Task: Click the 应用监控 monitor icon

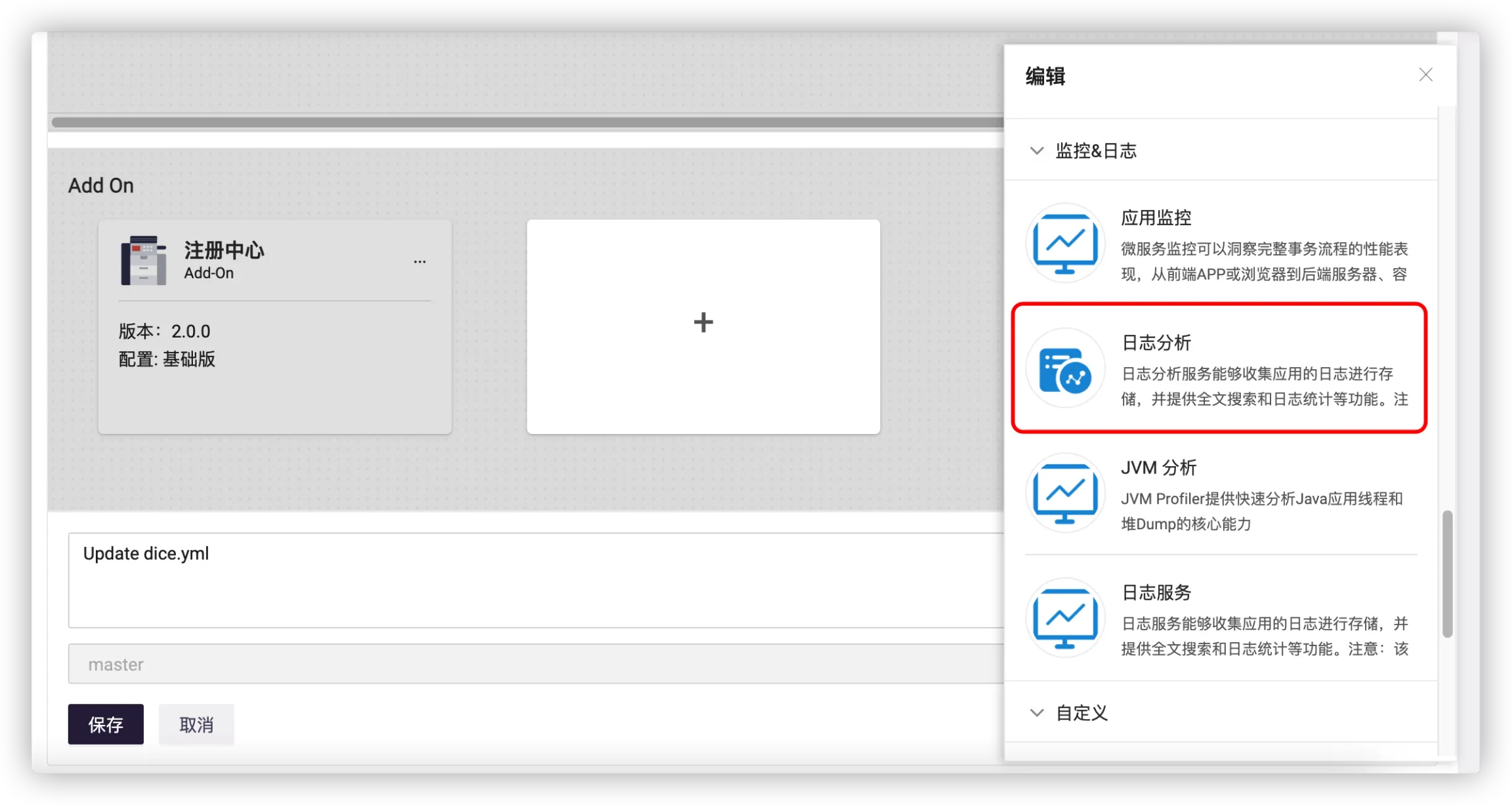Action: click(x=1065, y=243)
